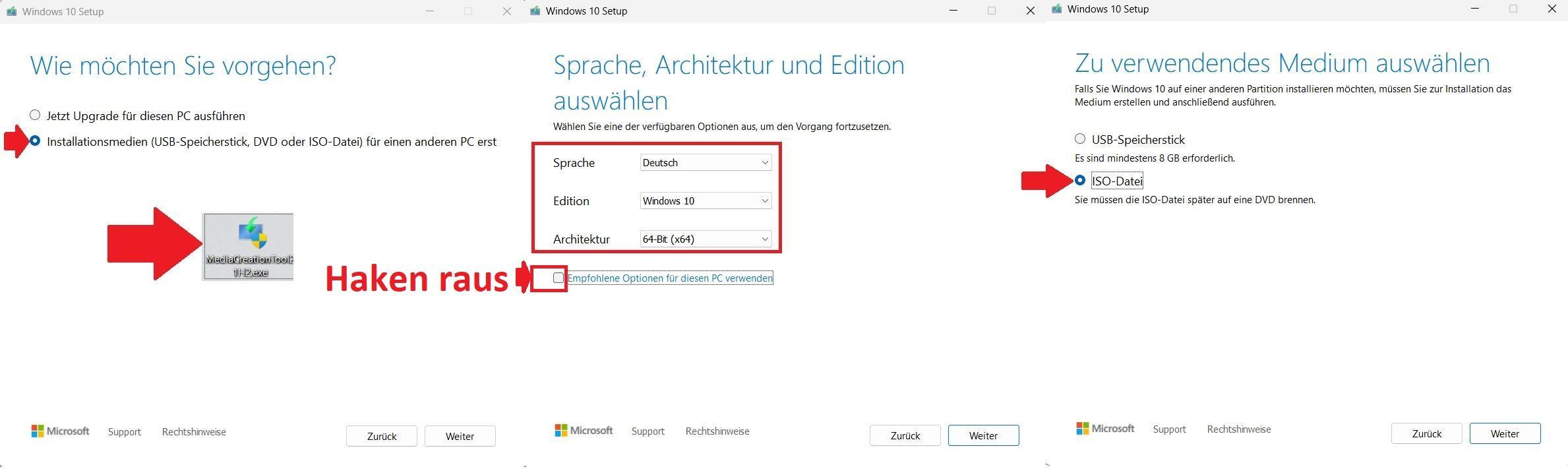Image resolution: width=1568 pixels, height=469 pixels.
Task: Click the 'Sie müssen die ISO-Datei später' note
Action: tap(1195, 200)
